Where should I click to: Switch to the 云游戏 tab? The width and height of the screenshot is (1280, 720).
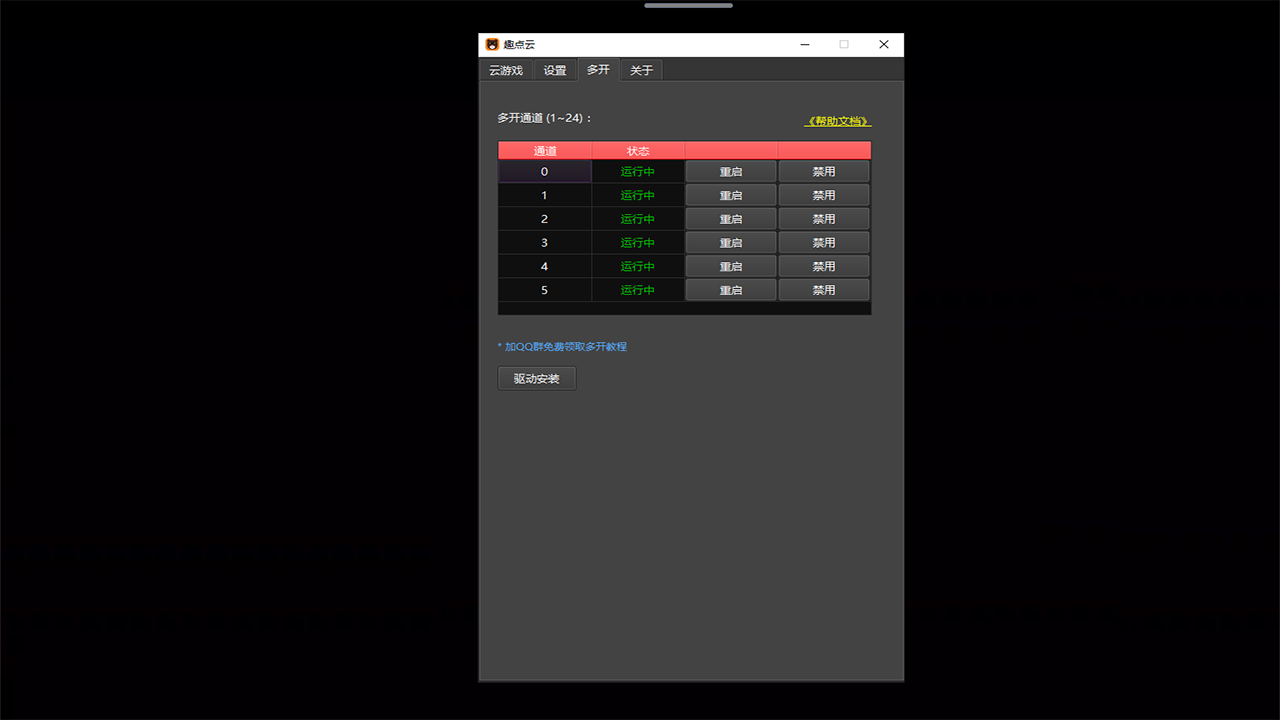506,70
